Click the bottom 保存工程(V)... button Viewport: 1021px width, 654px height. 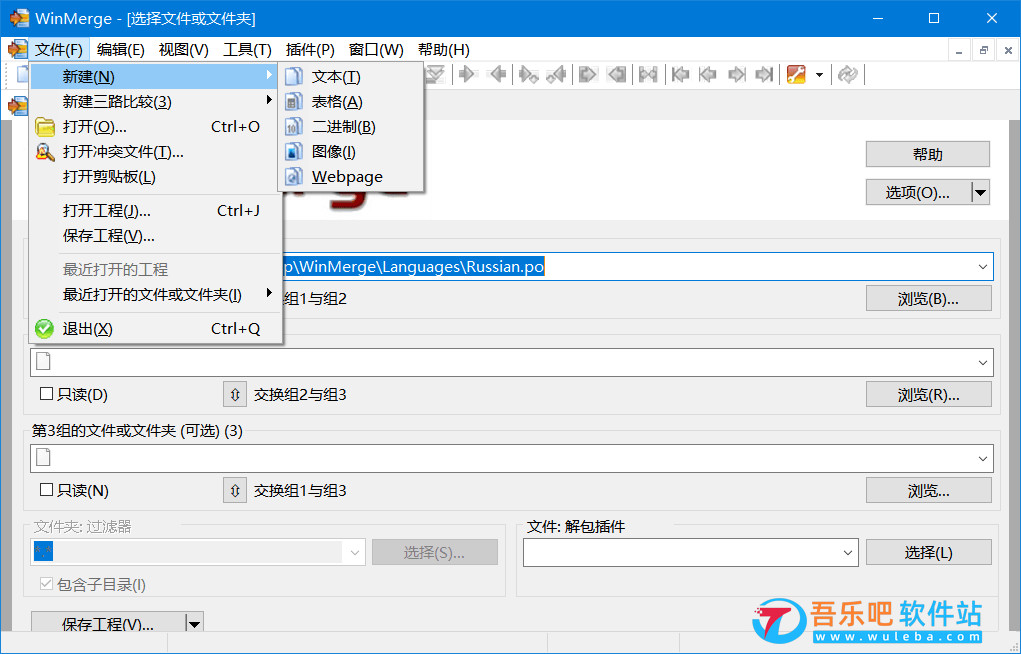(108, 624)
